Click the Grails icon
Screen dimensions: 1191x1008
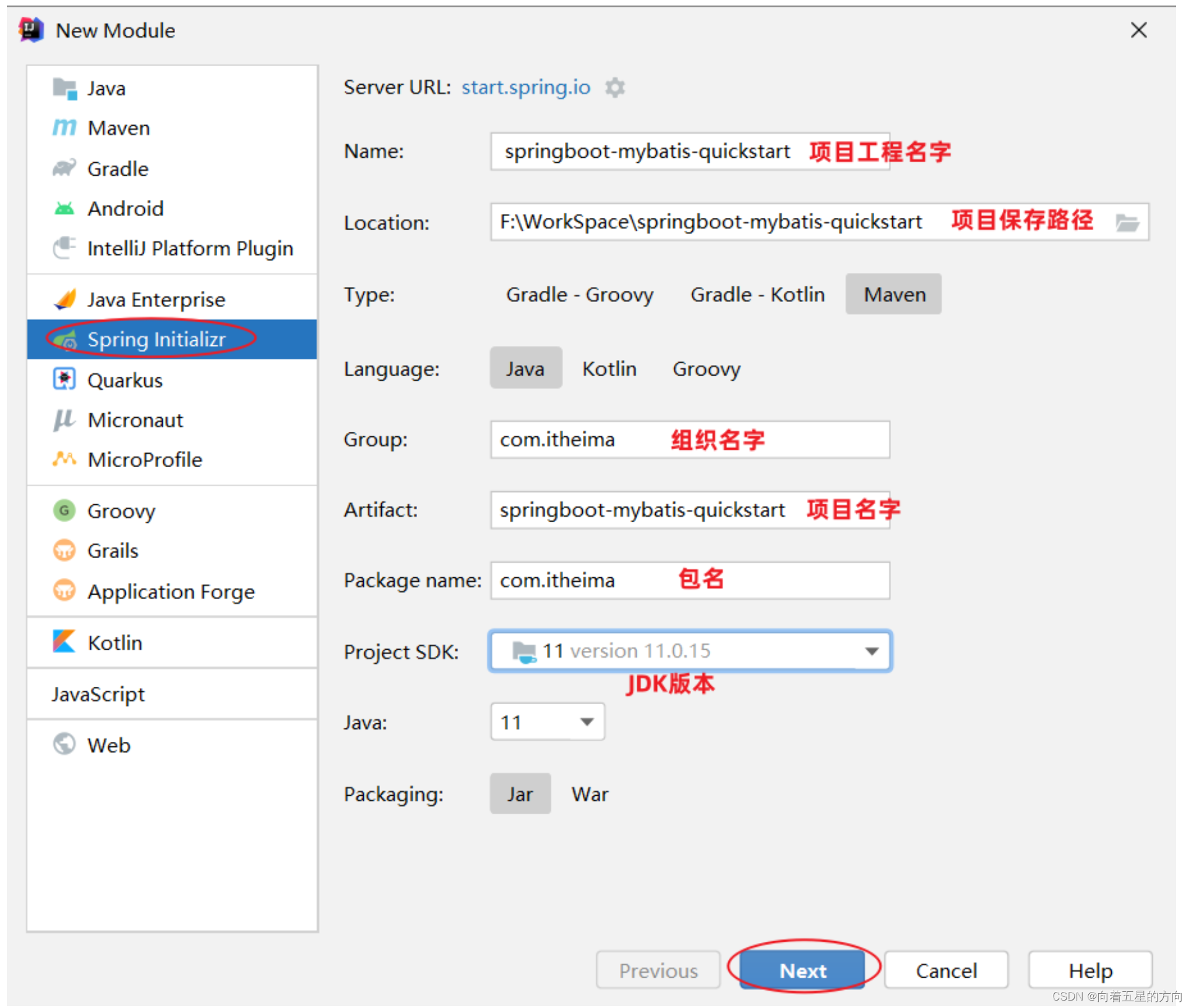point(64,550)
